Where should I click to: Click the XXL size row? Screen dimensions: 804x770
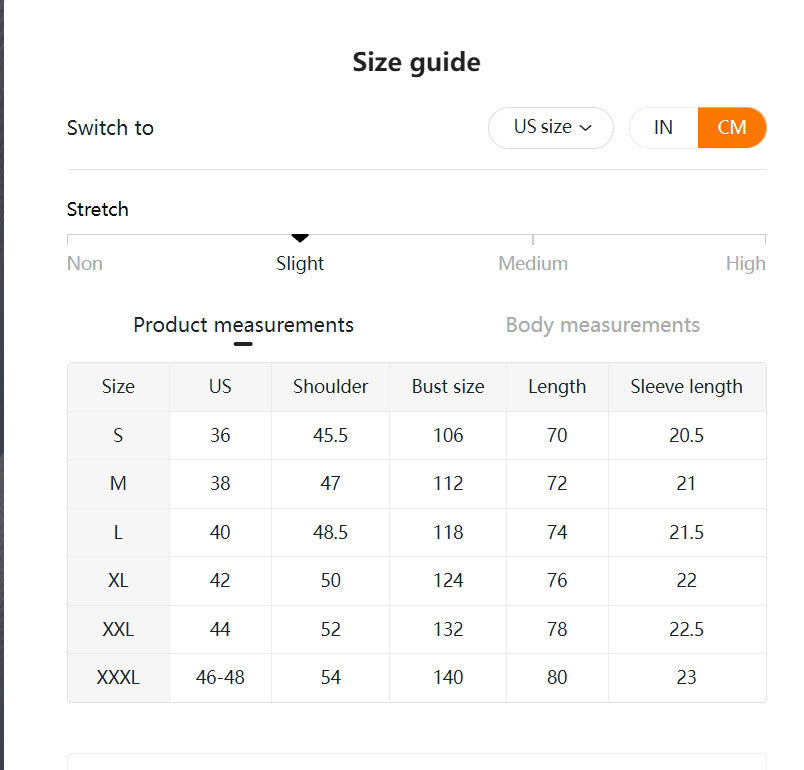pos(118,629)
